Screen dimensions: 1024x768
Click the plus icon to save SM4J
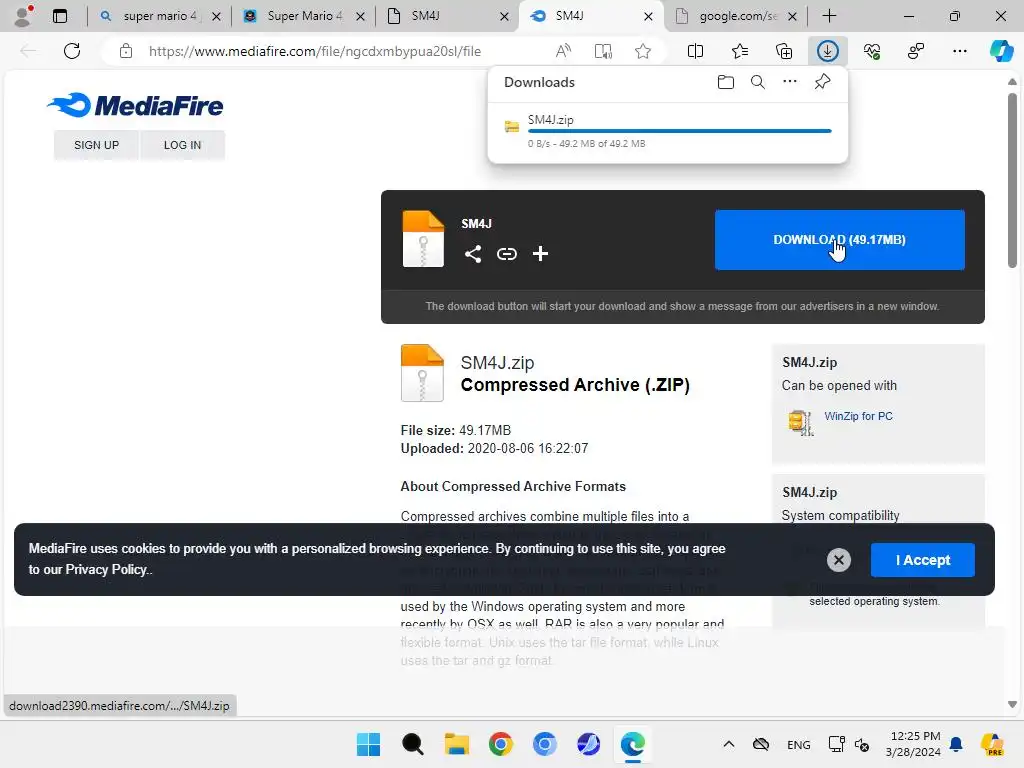point(540,254)
